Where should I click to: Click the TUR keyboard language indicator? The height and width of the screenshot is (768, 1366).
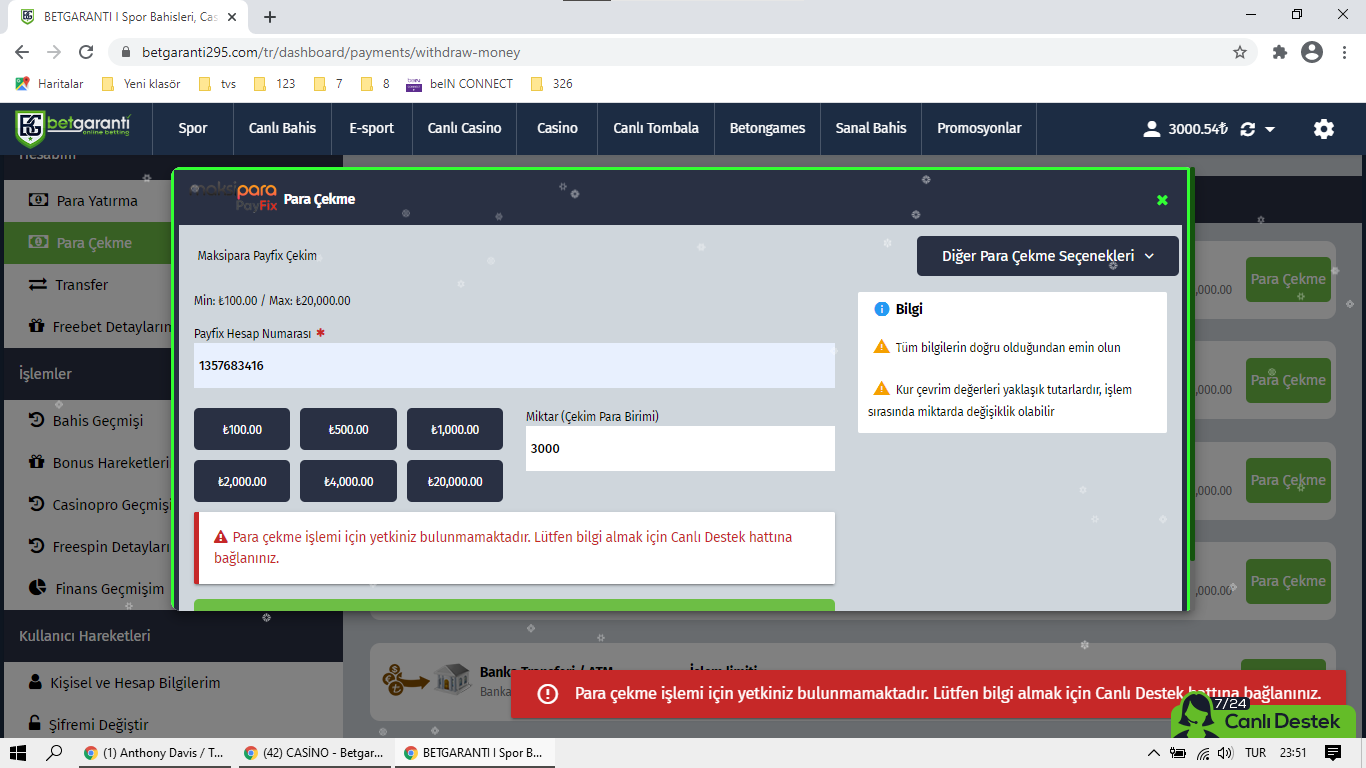pyautogui.click(x=1256, y=753)
